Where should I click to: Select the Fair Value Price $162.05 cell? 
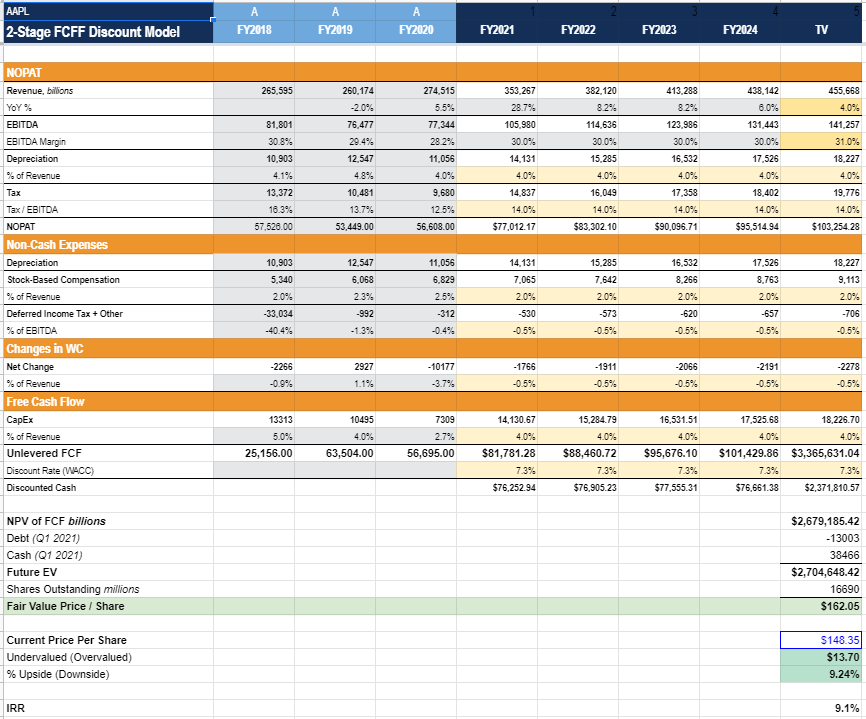point(822,606)
